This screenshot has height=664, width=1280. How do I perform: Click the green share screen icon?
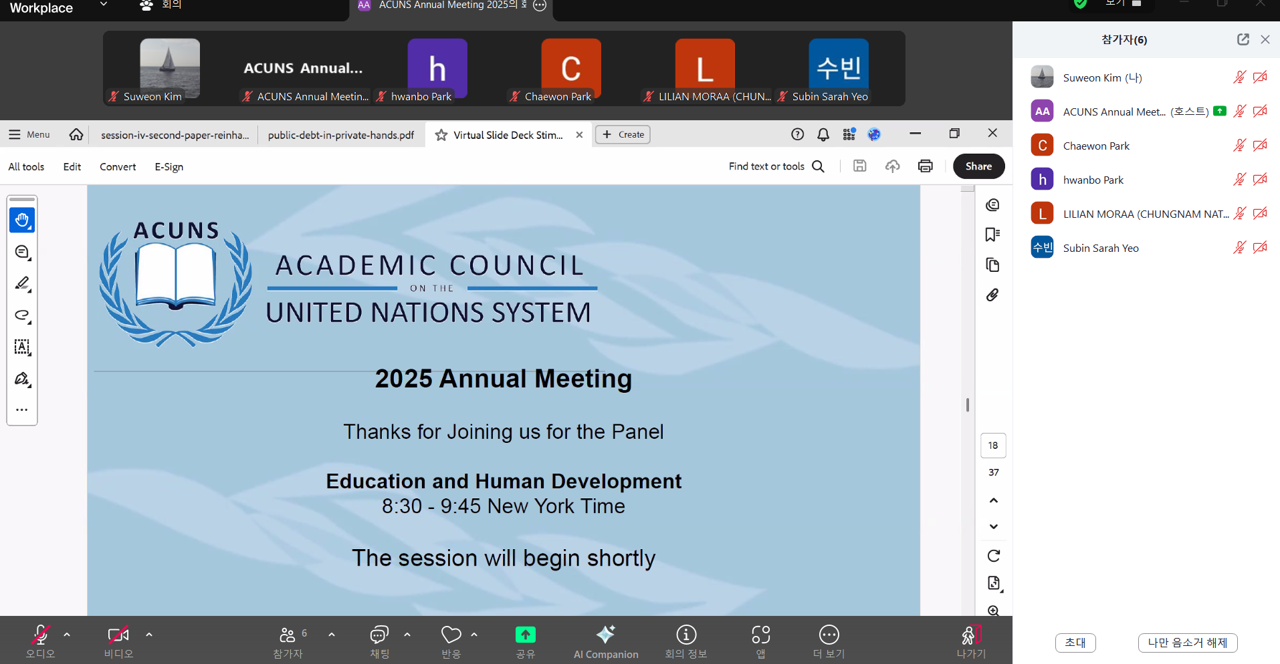tap(525, 635)
